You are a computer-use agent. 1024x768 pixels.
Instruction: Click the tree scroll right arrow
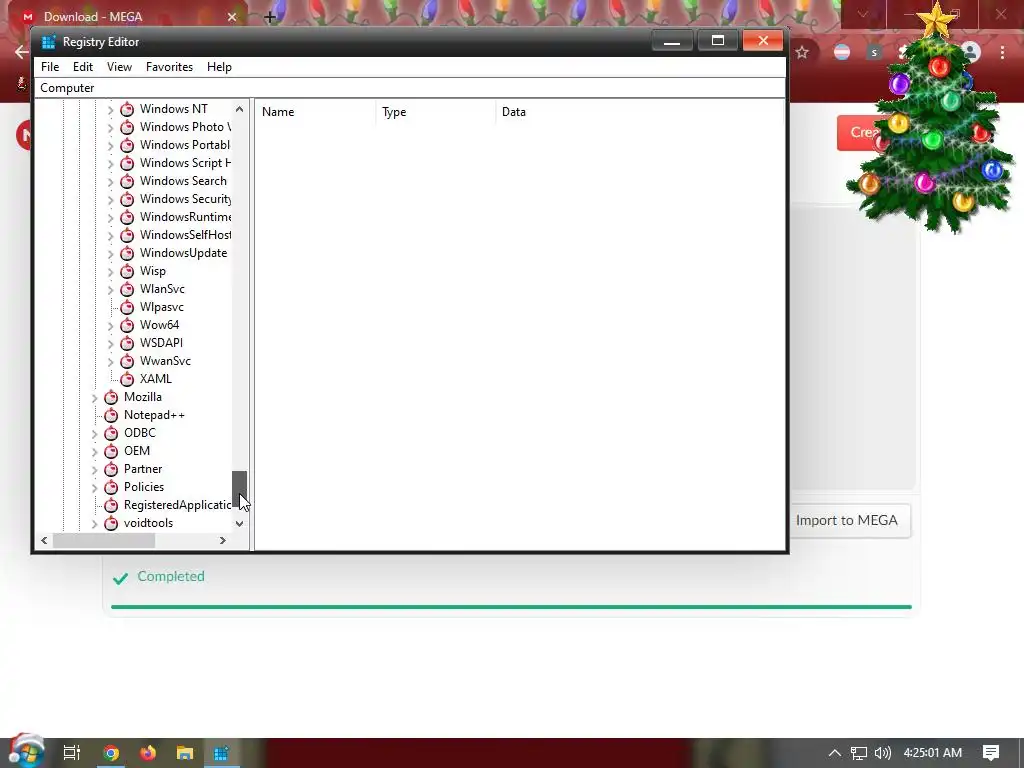223,541
